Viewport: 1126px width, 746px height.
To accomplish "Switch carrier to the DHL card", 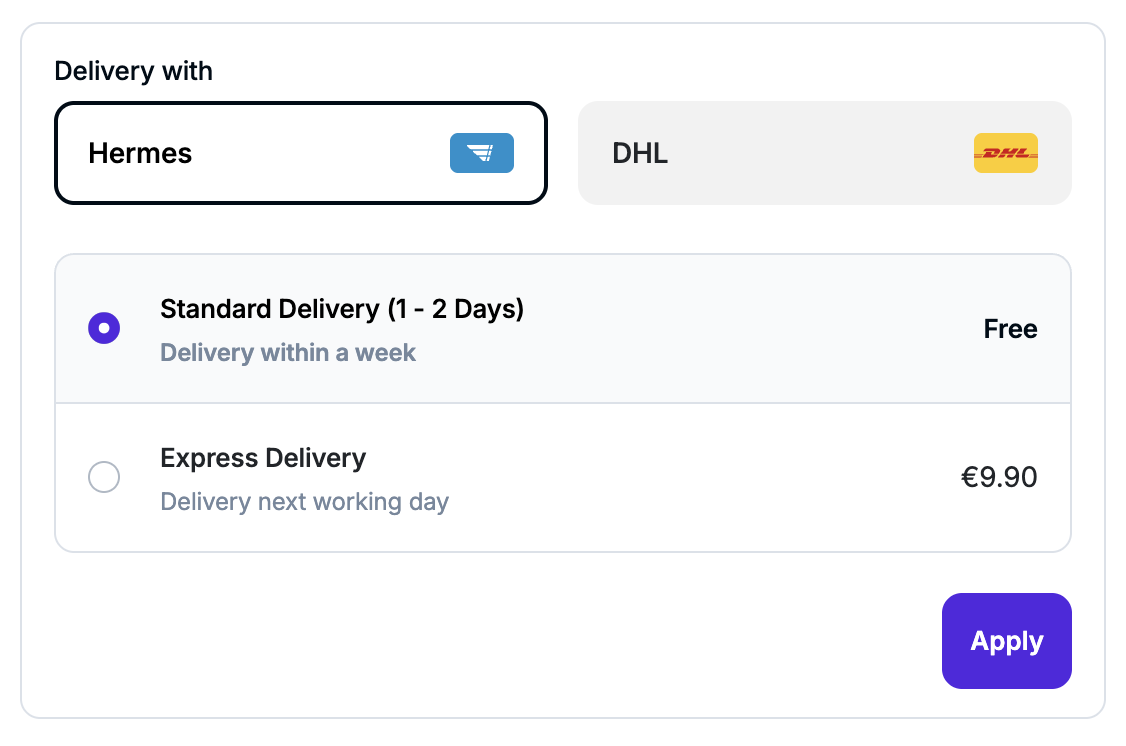I will click(x=824, y=153).
